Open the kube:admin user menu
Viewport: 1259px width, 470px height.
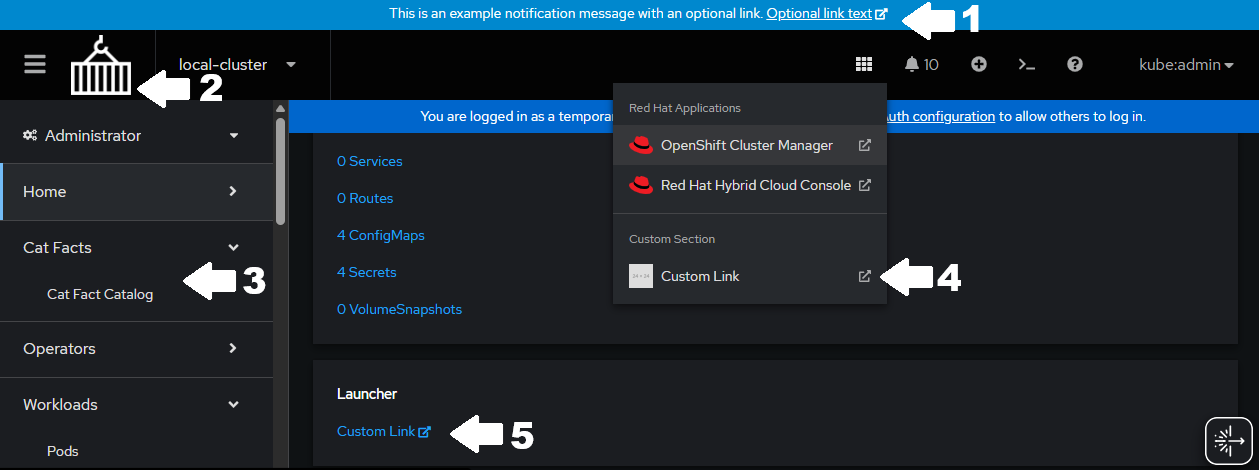(1185, 65)
